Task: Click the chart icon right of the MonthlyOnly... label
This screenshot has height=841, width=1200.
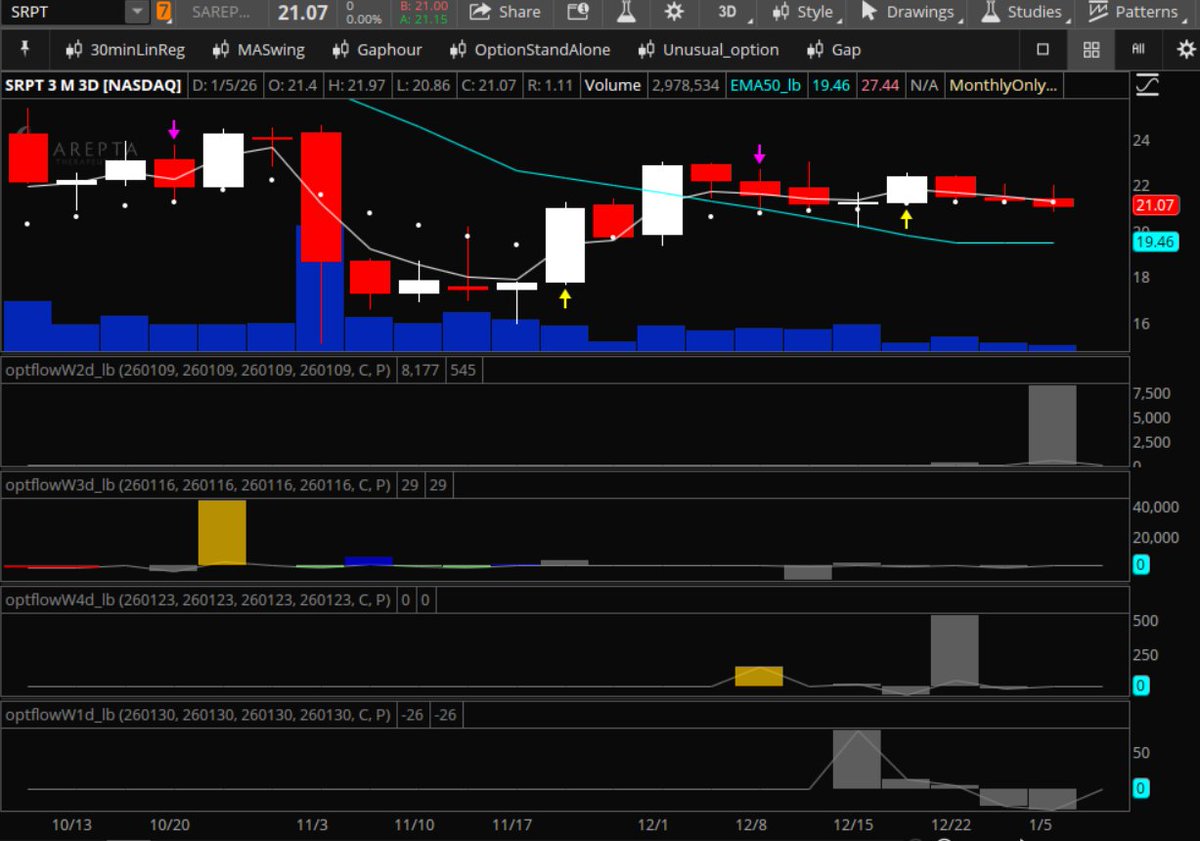Action: pos(1147,86)
